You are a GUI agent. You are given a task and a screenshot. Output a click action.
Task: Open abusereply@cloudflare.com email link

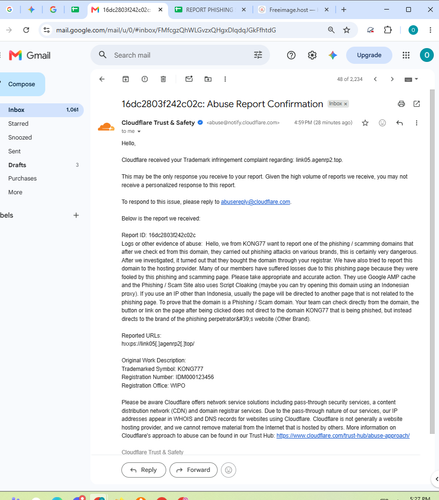[255, 202]
